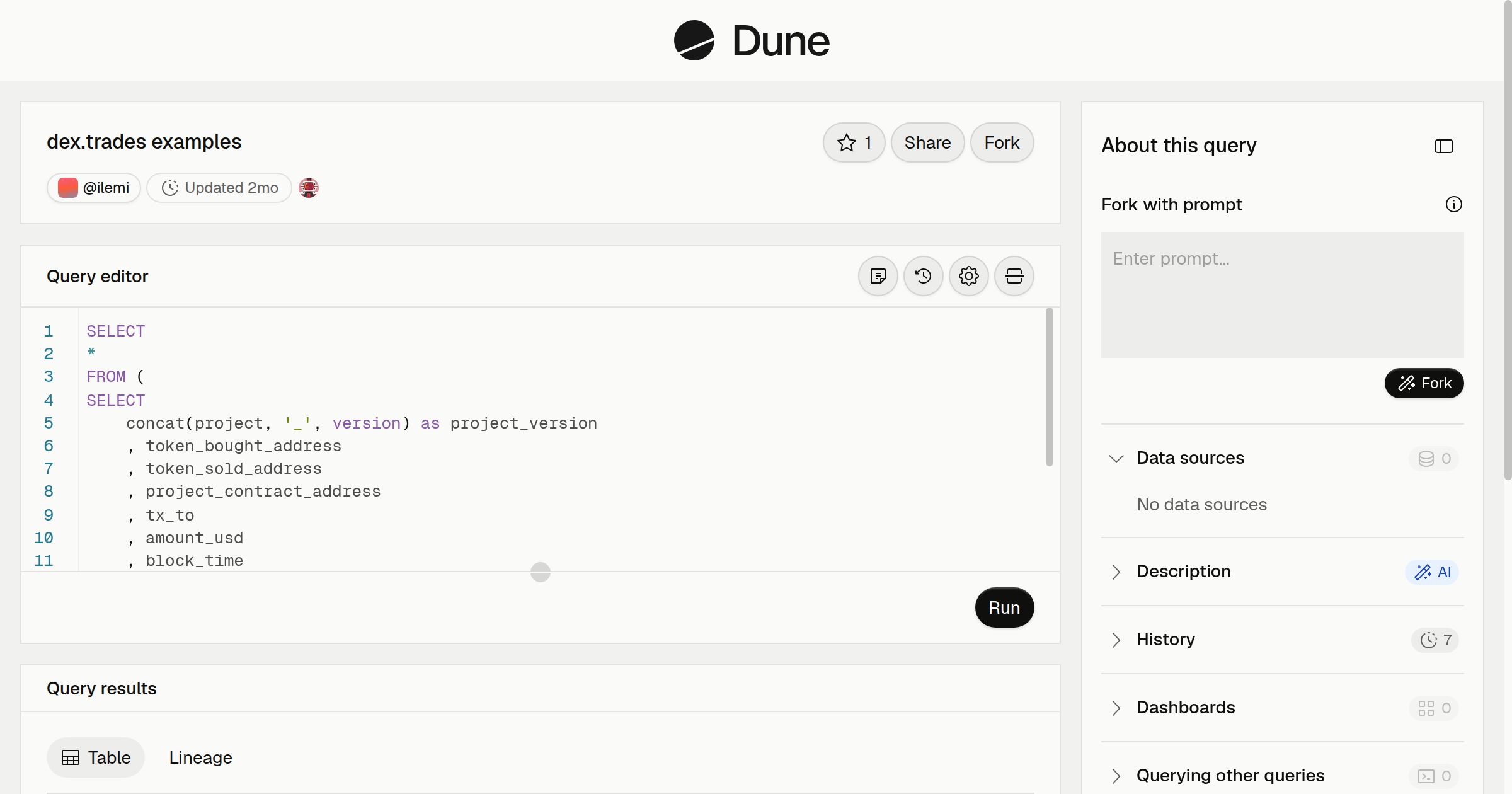Click the Share button
The width and height of the screenshot is (1512, 794).
[x=927, y=142]
